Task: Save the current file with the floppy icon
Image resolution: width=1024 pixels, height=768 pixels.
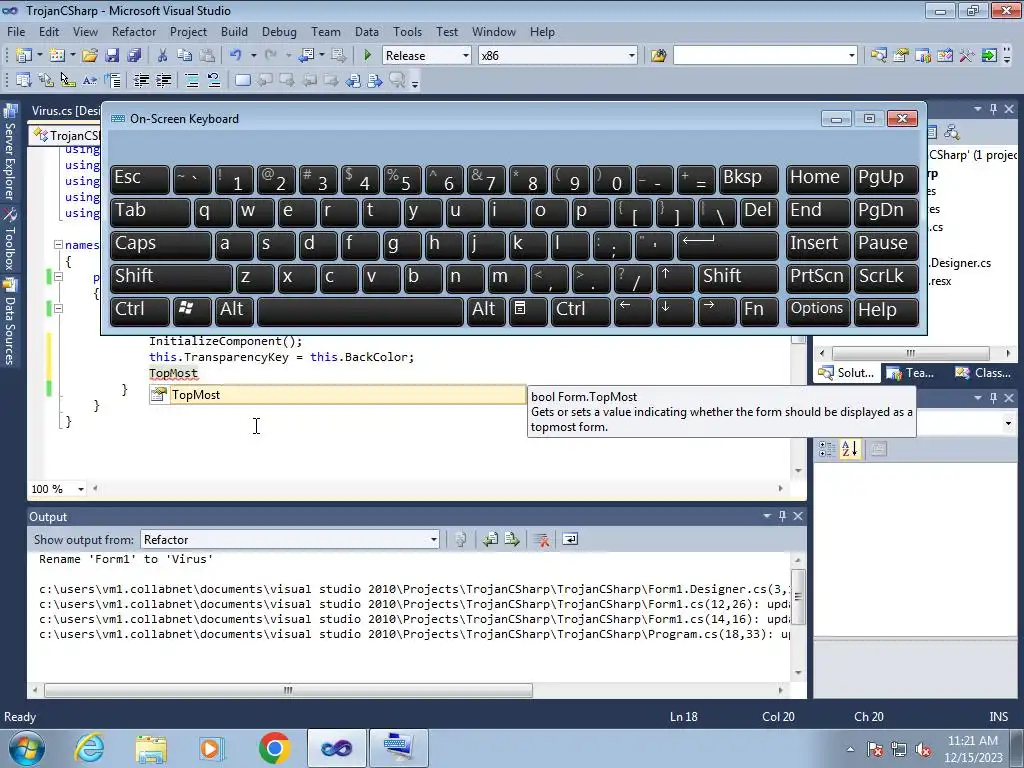Action: (112, 56)
